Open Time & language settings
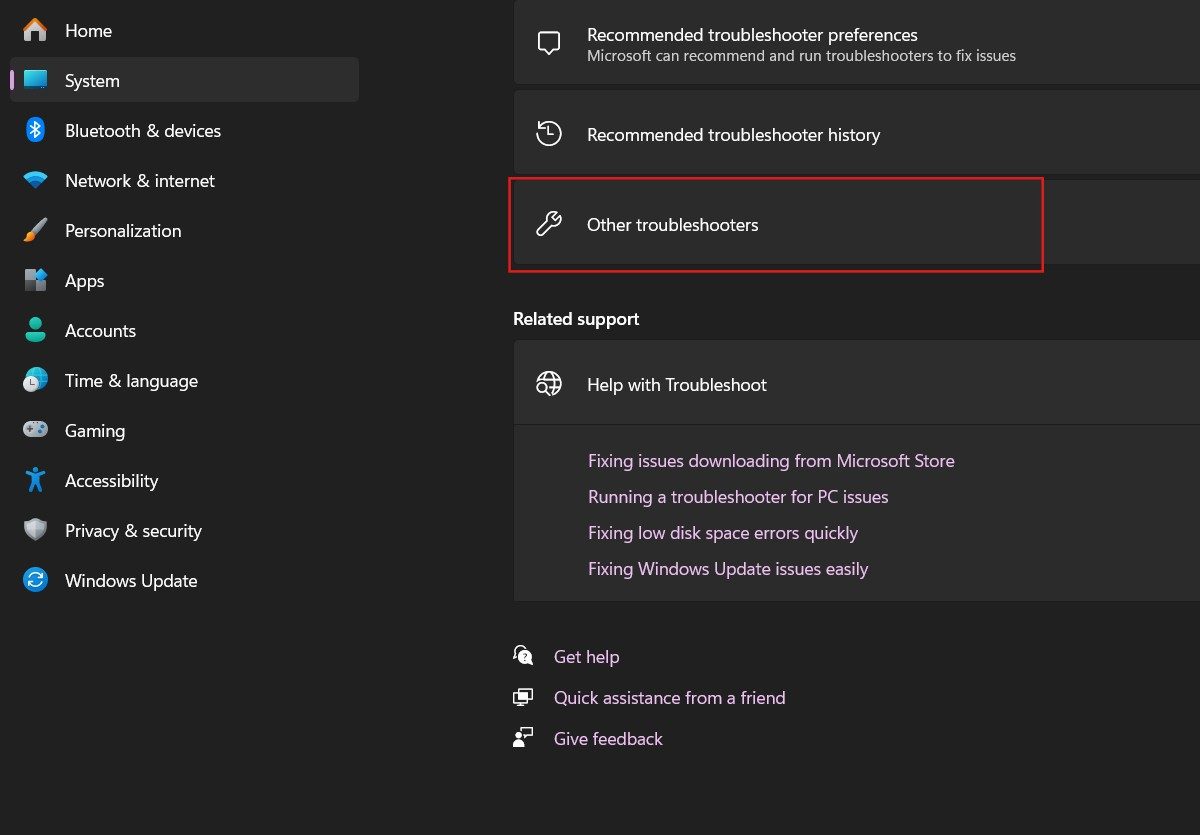 coord(131,381)
